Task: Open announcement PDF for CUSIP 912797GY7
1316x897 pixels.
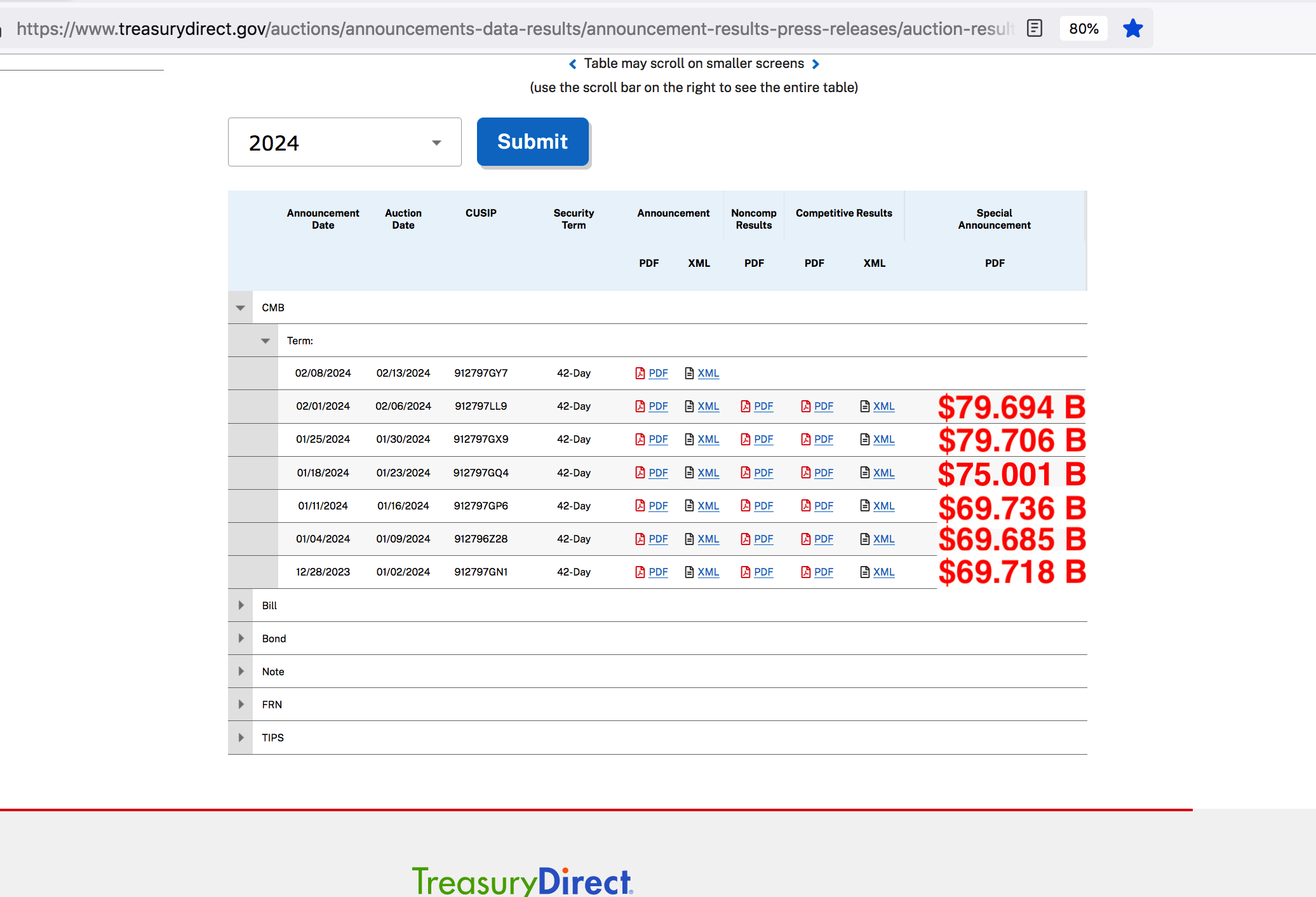Action: click(657, 374)
